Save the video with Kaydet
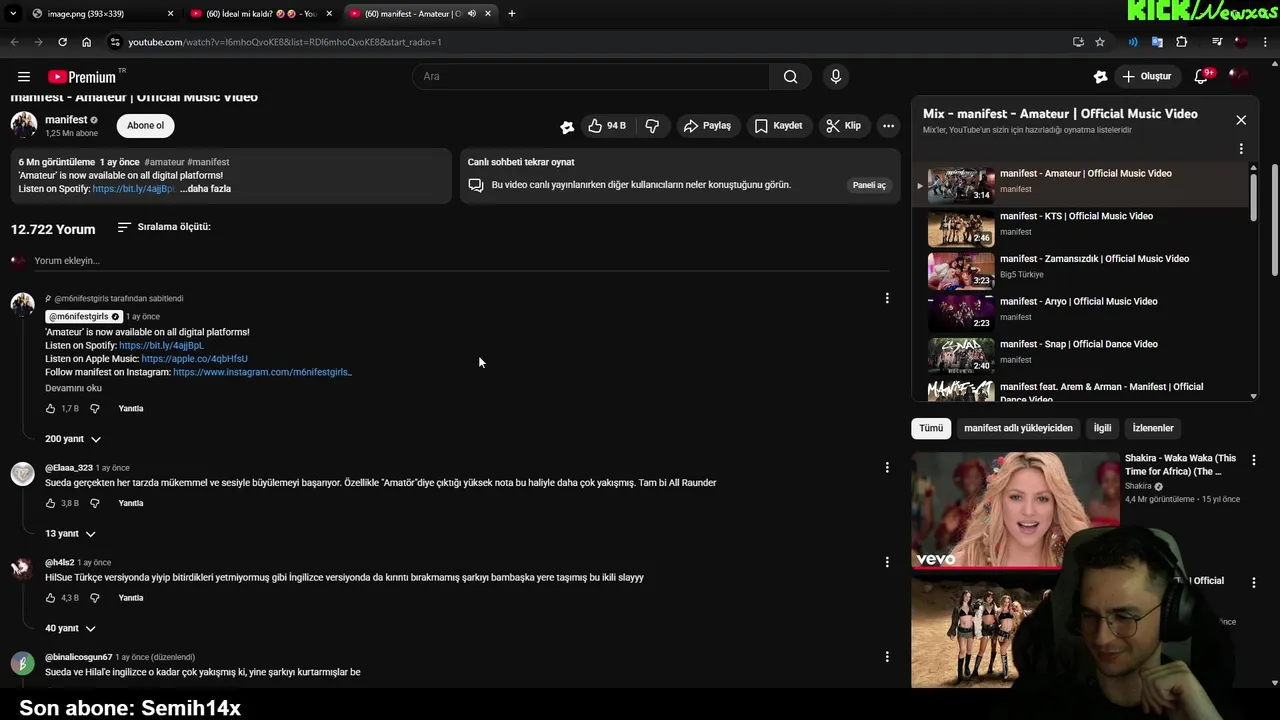This screenshot has height=720, width=1280. [778, 126]
